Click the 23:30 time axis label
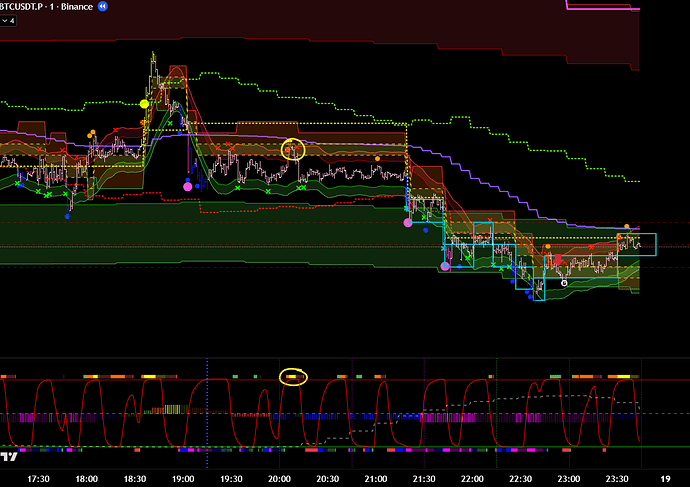 [x=617, y=479]
